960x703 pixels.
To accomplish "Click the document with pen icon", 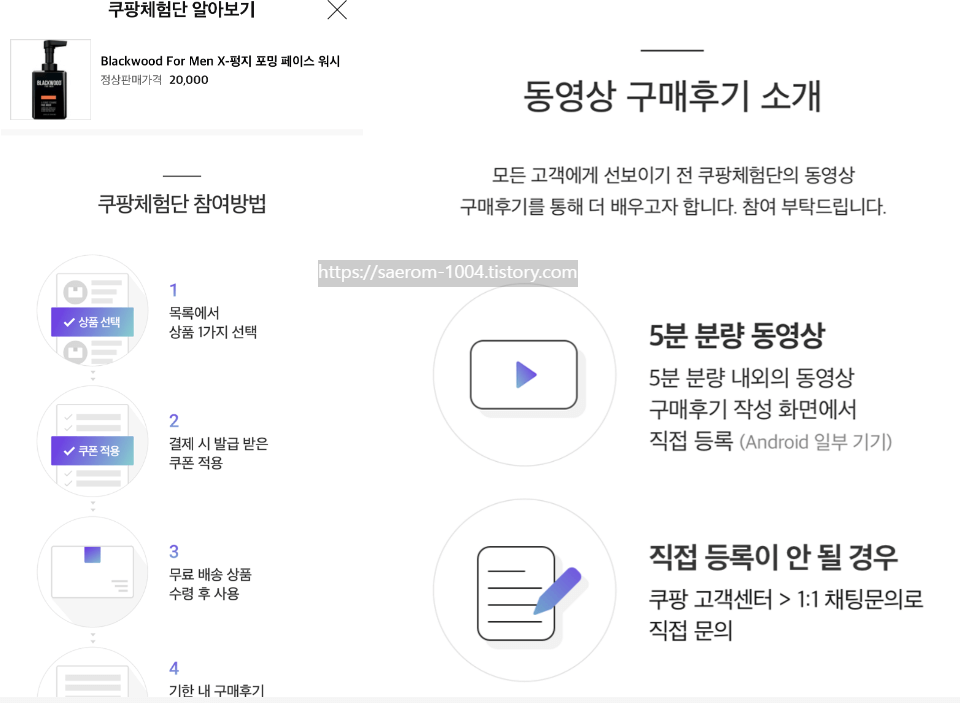I will pos(524,590).
